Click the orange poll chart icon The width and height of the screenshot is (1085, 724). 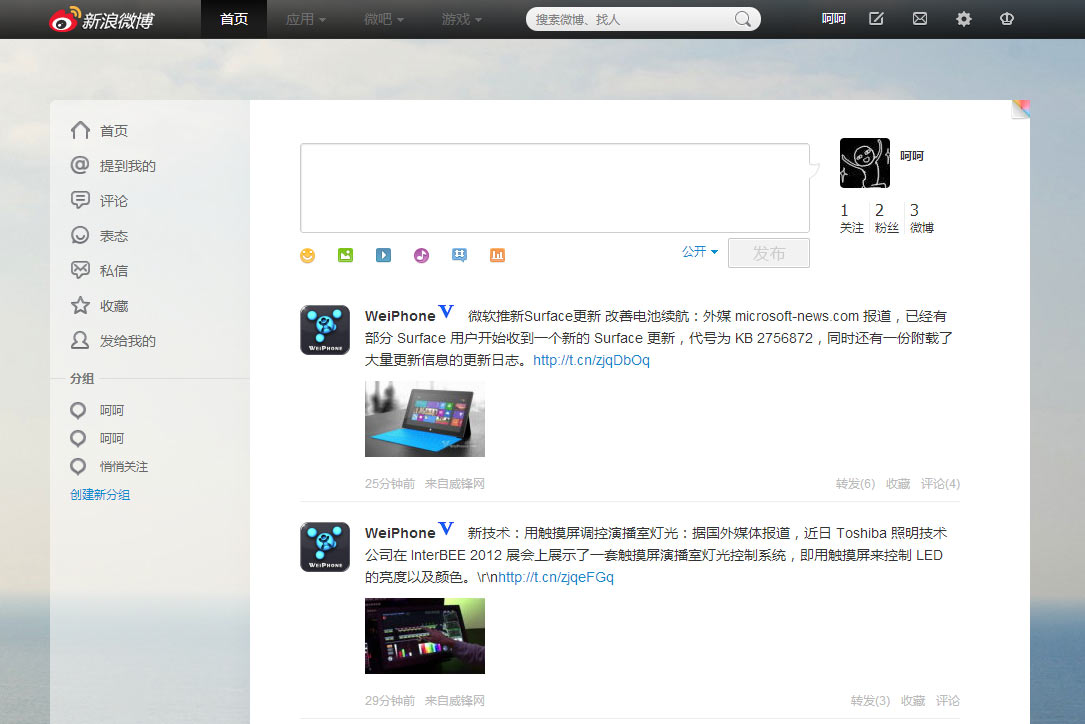tap(497, 255)
